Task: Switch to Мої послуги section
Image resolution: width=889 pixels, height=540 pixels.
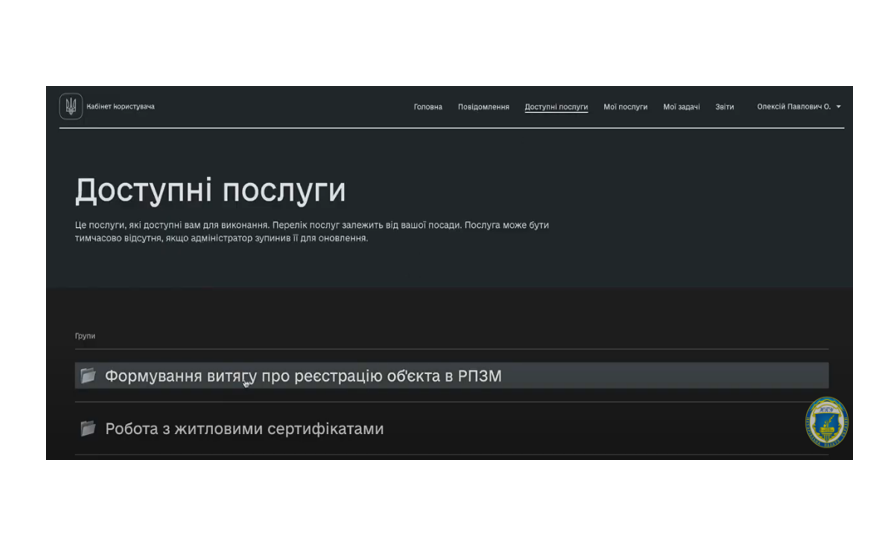Action: pyautogui.click(x=625, y=107)
